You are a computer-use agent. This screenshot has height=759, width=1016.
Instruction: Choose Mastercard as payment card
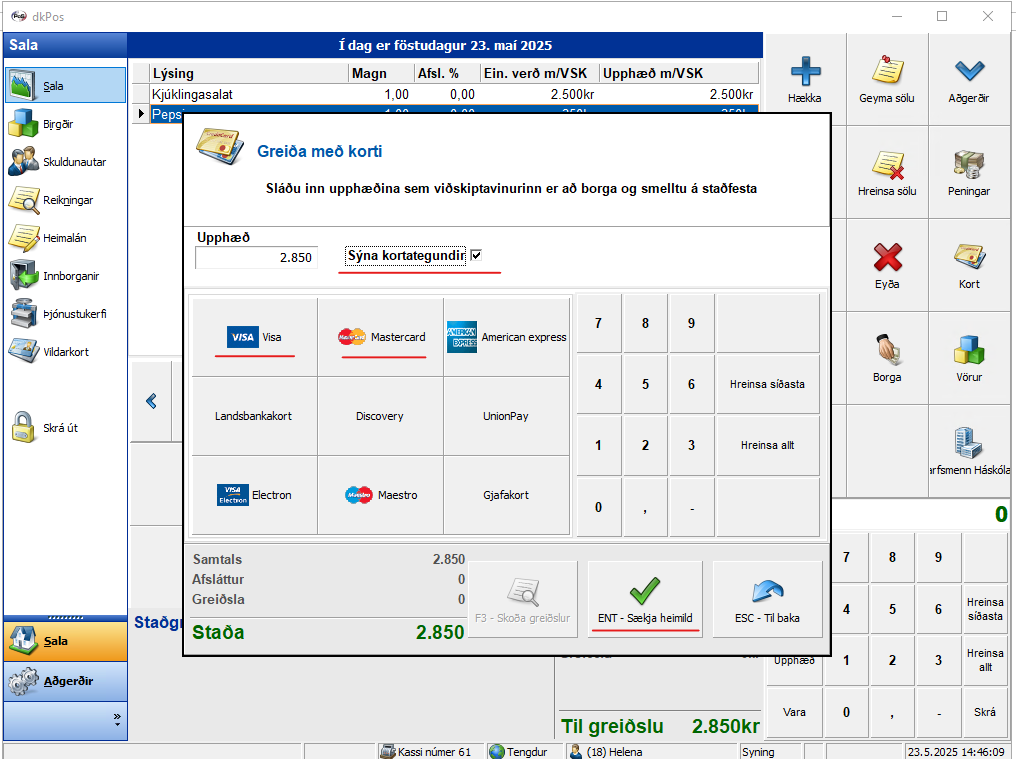point(380,337)
